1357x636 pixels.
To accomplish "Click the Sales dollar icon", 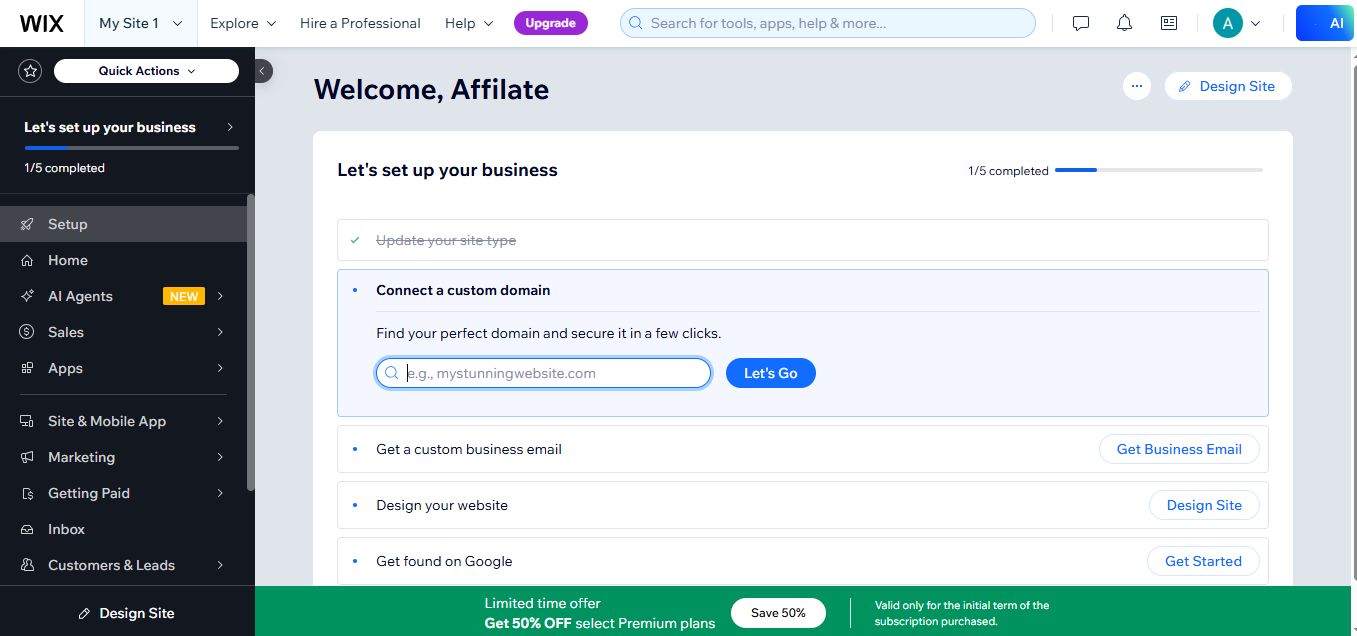I will (28, 332).
